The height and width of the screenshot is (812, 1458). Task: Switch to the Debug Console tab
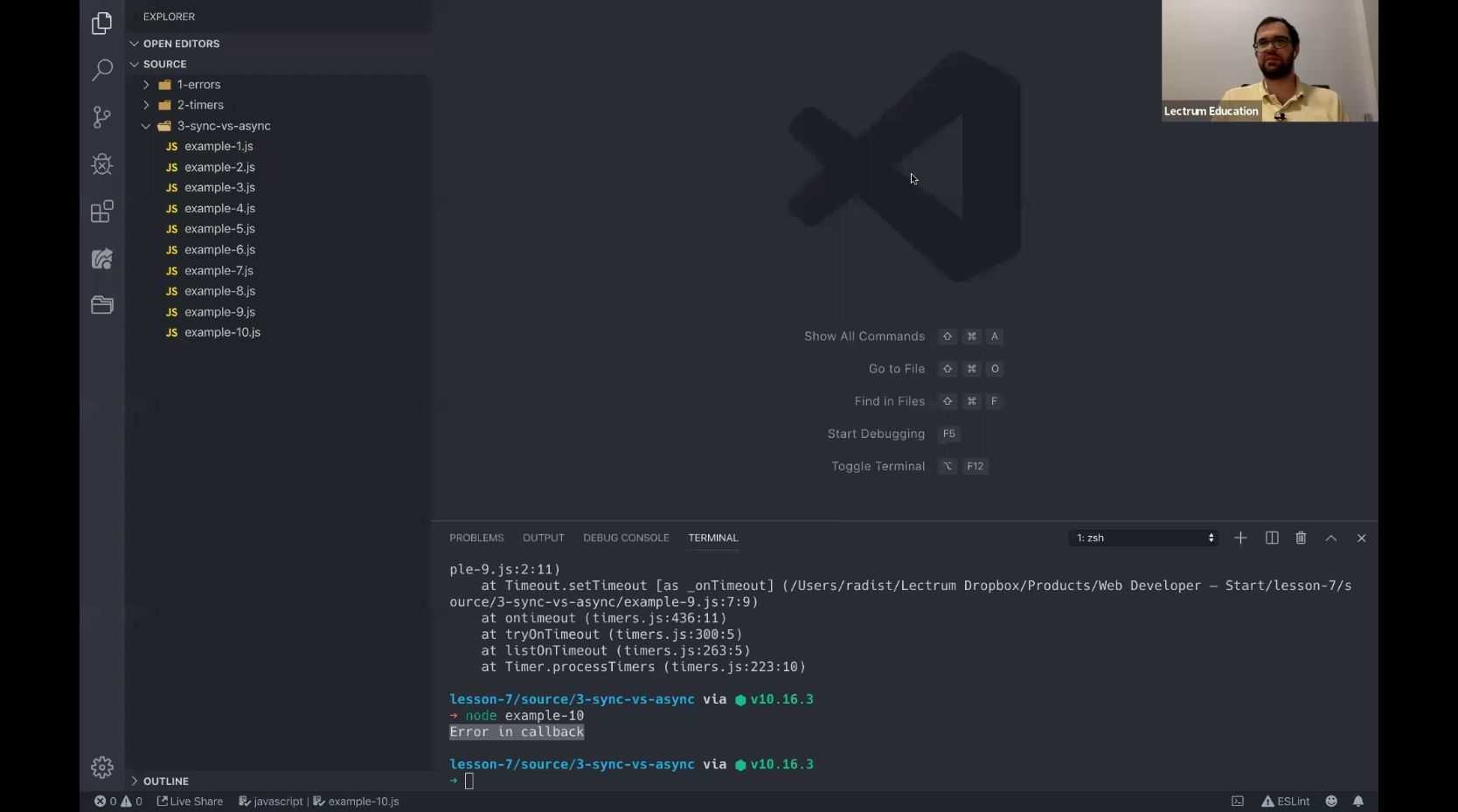626,538
